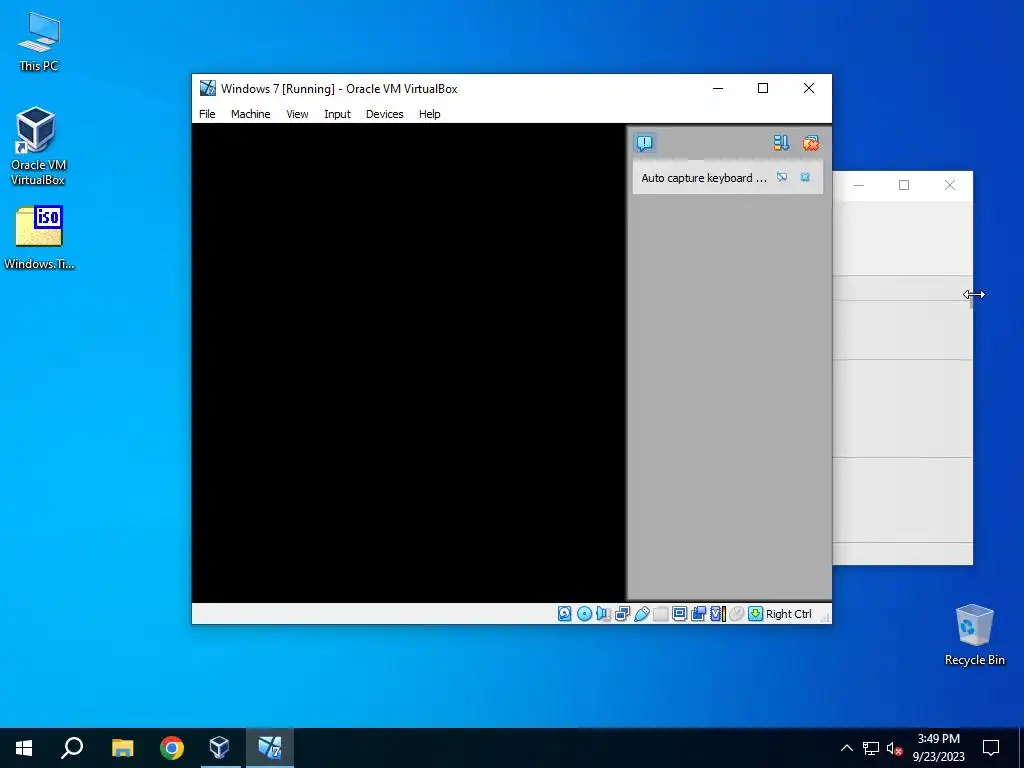Click the display settings status icon
1024x768 pixels.
[x=679, y=614]
